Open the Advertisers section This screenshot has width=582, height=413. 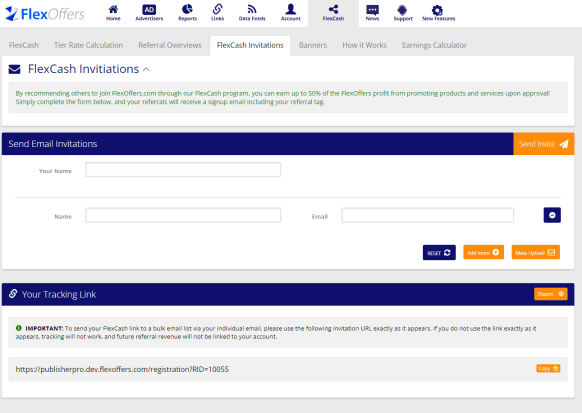tap(149, 13)
